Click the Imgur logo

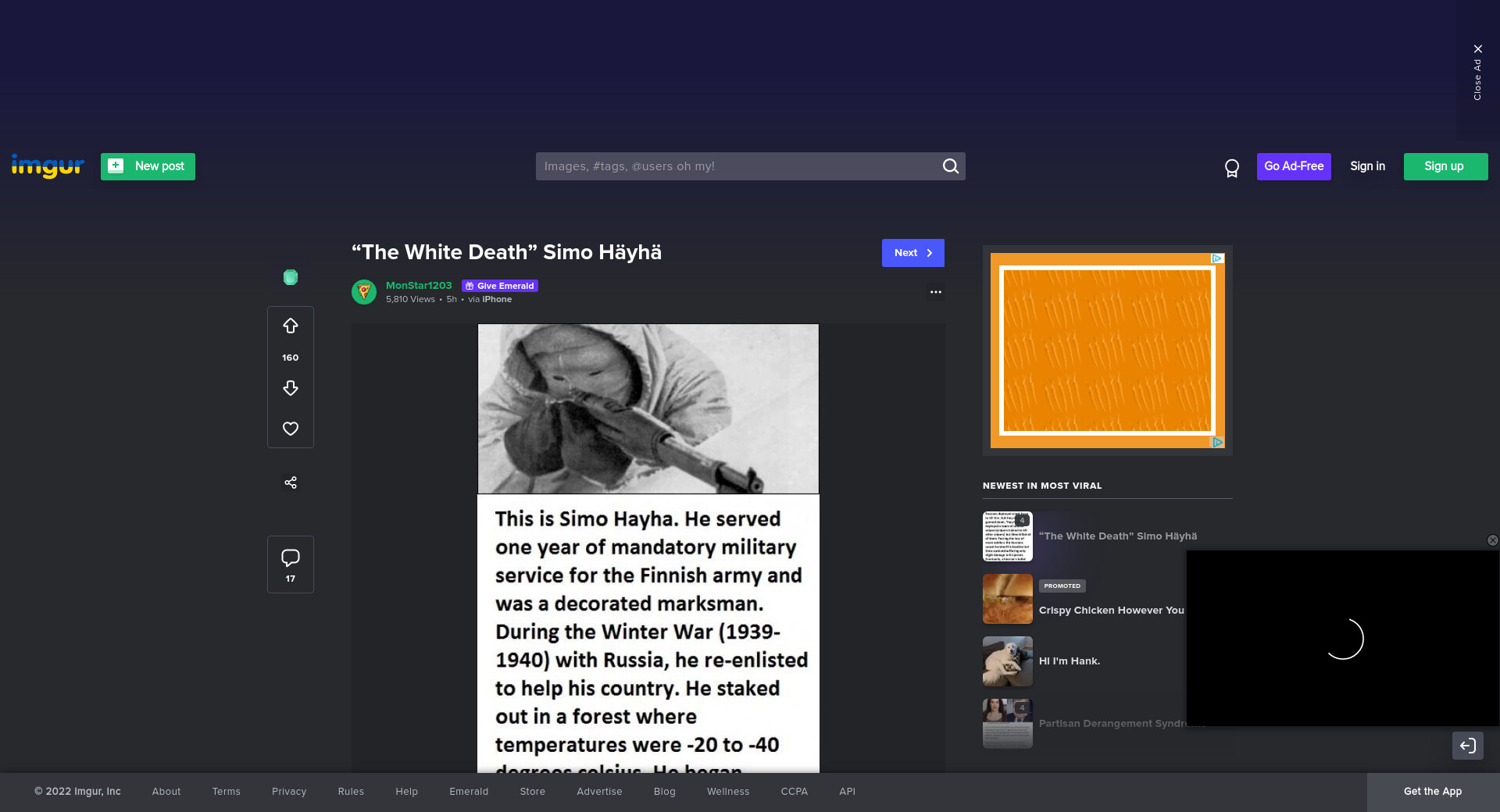click(48, 166)
